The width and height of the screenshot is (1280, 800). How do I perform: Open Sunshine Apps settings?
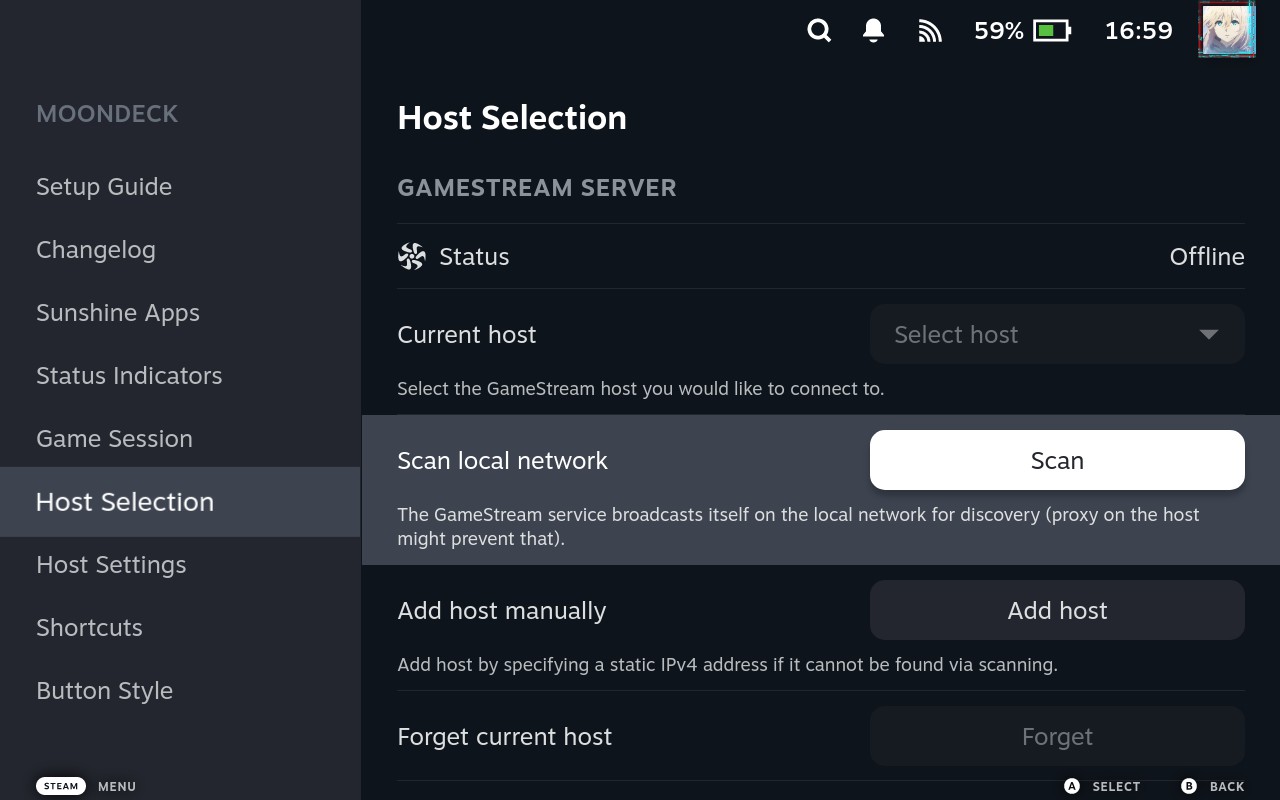(118, 313)
